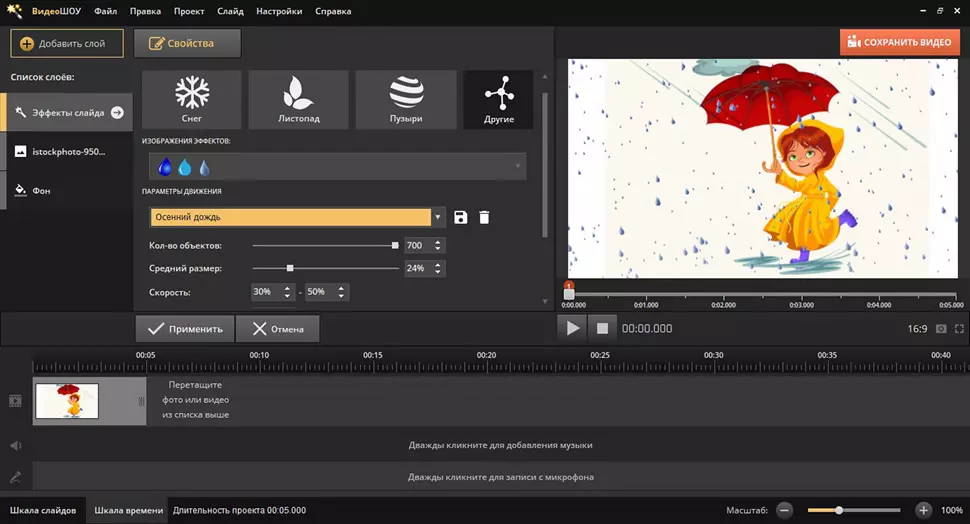
Task: Take a preview snapshot with camera icon
Action: [941, 329]
